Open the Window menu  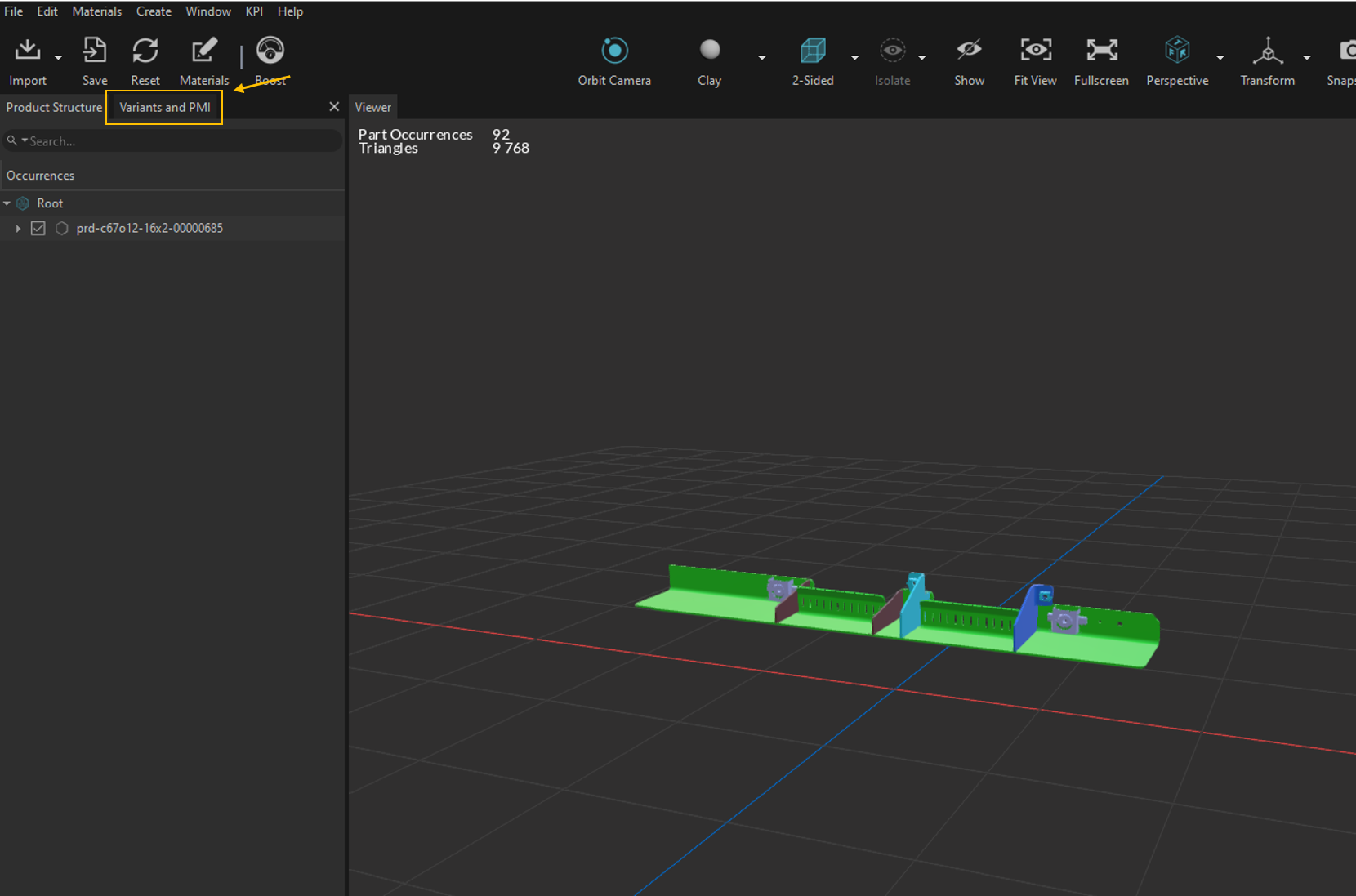point(207,11)
